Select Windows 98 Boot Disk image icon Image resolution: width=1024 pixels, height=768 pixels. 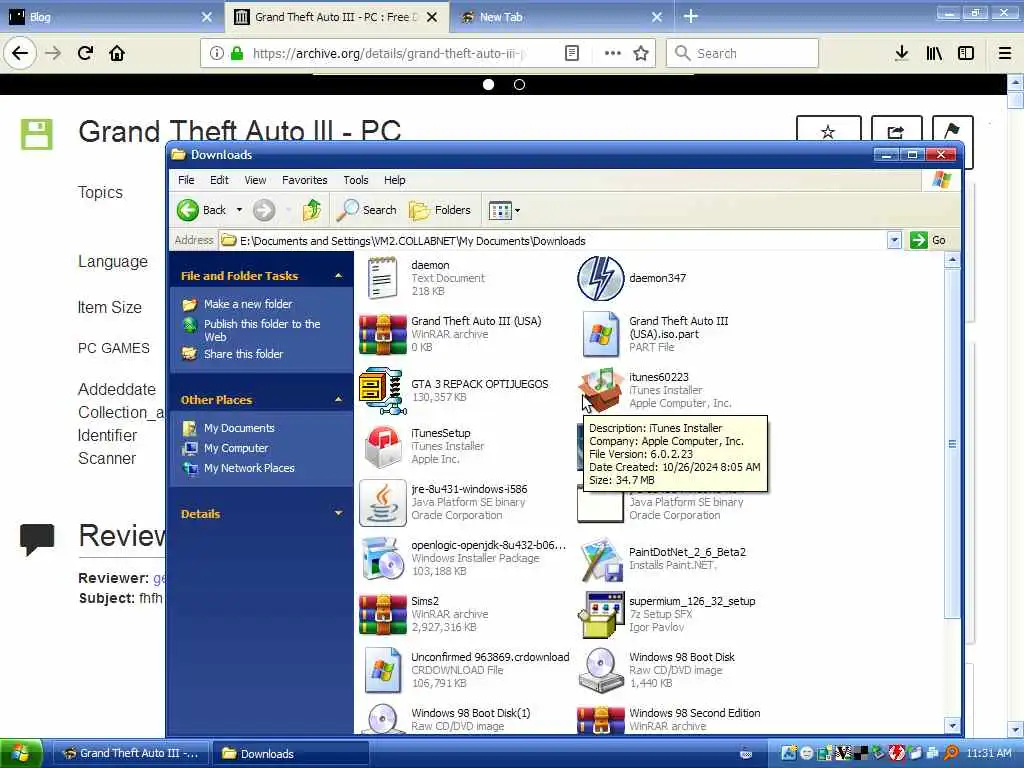tap(600, 670)
